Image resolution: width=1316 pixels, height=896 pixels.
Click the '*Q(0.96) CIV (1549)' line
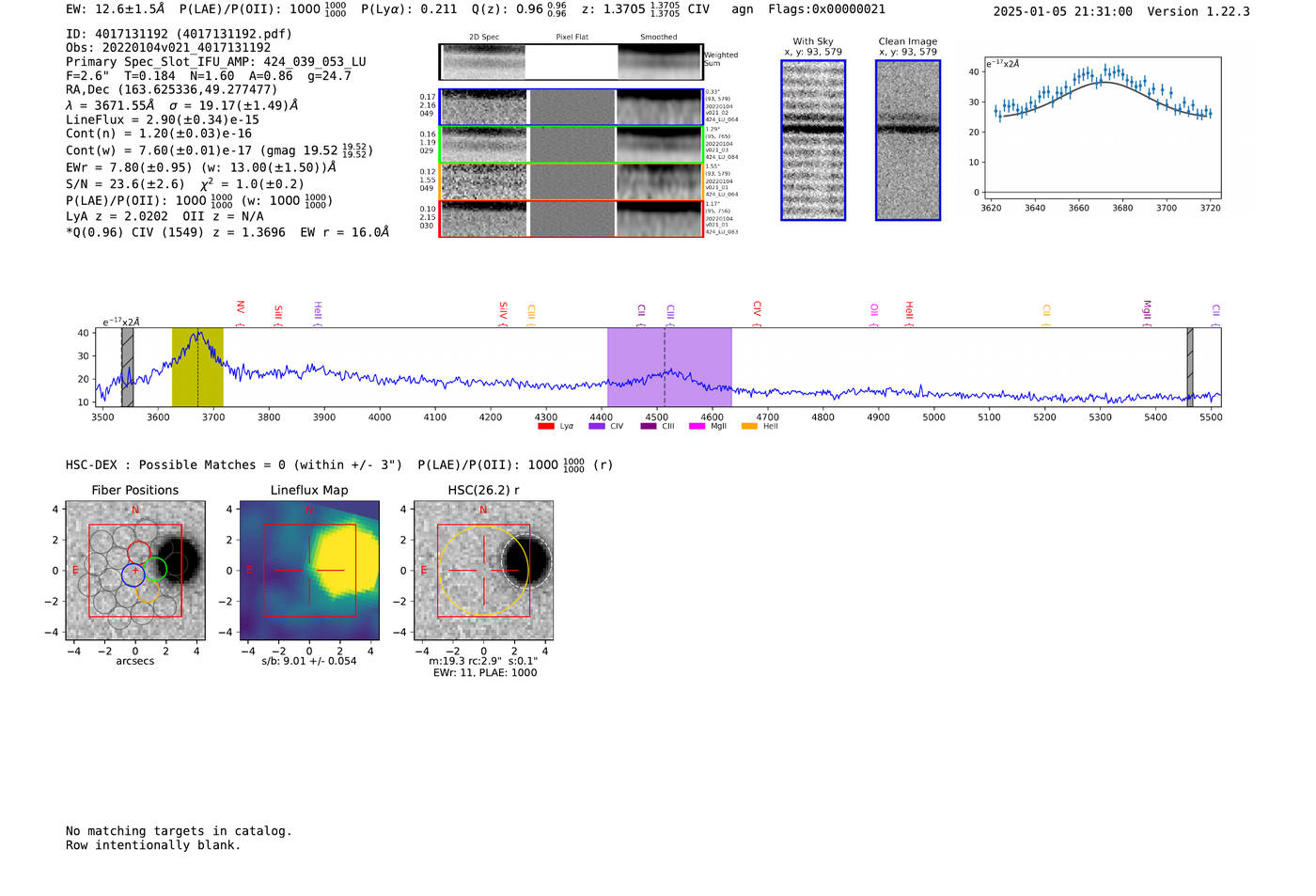(x=227, y=232)
